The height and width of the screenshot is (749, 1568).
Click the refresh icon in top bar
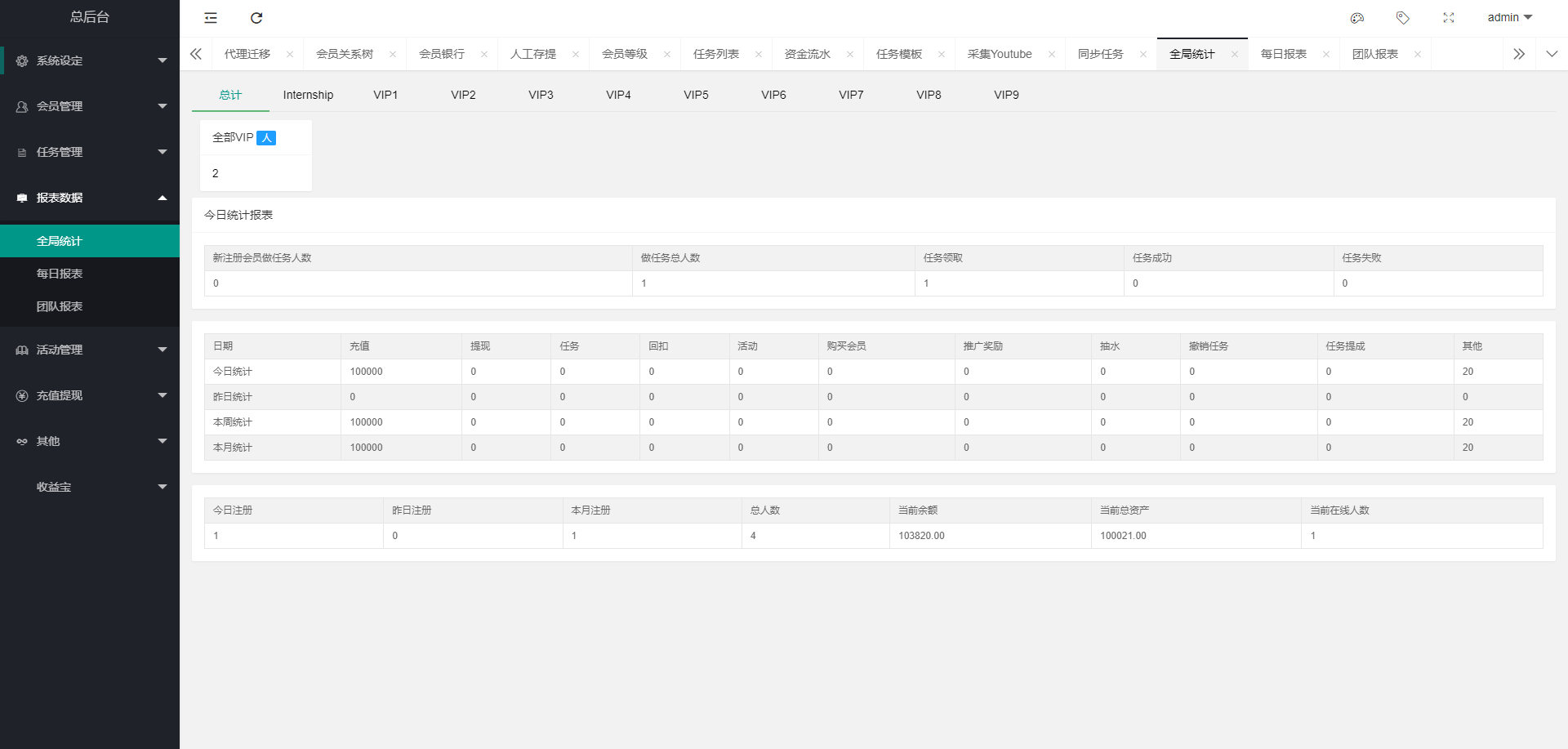[256, 18]
